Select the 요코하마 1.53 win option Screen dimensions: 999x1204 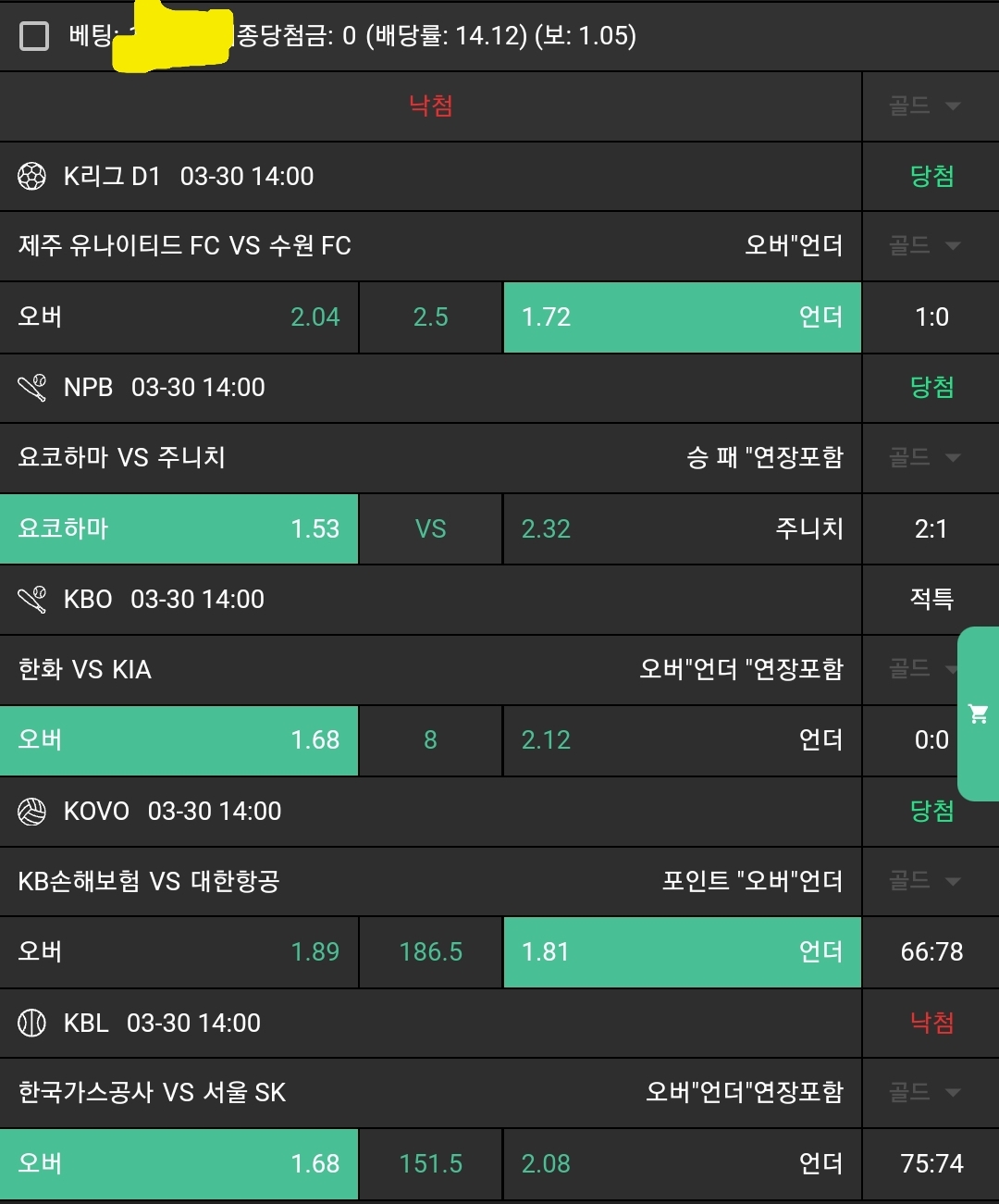click(x=179, y=528)
